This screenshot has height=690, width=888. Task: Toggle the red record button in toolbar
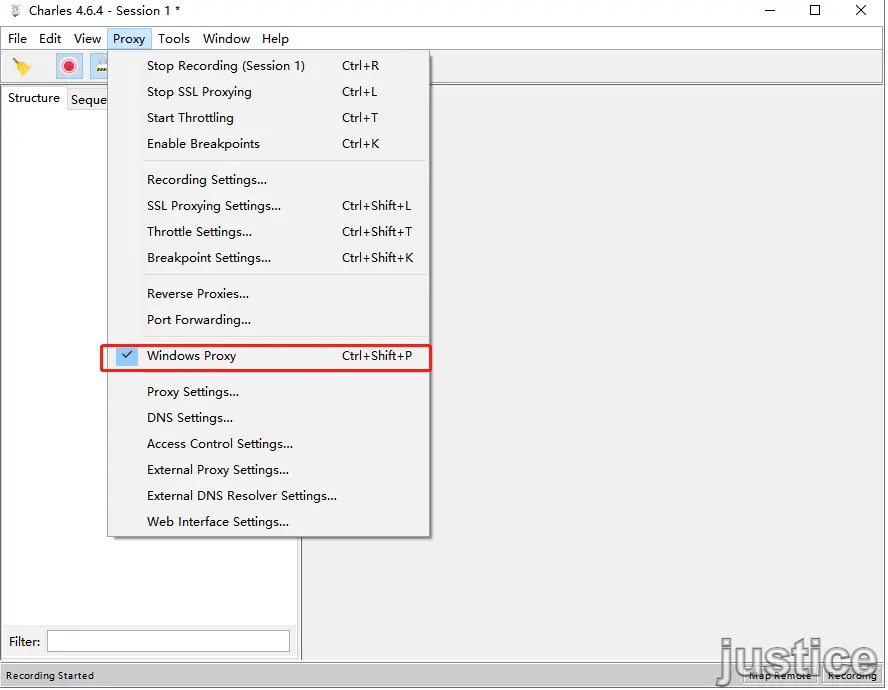tap(69, 66)
